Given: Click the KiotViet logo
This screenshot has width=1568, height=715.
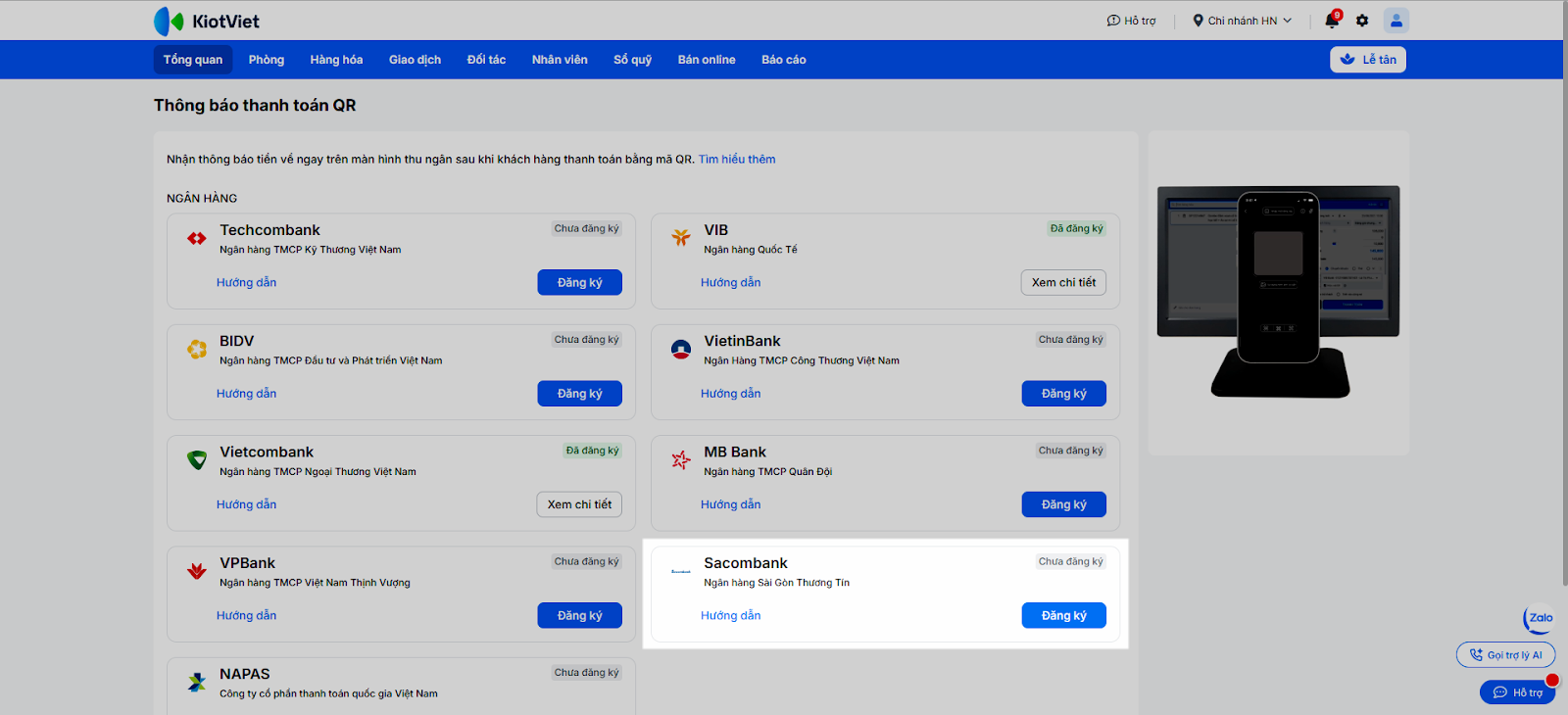Looking at the screenshot, I should pos(207,21).
